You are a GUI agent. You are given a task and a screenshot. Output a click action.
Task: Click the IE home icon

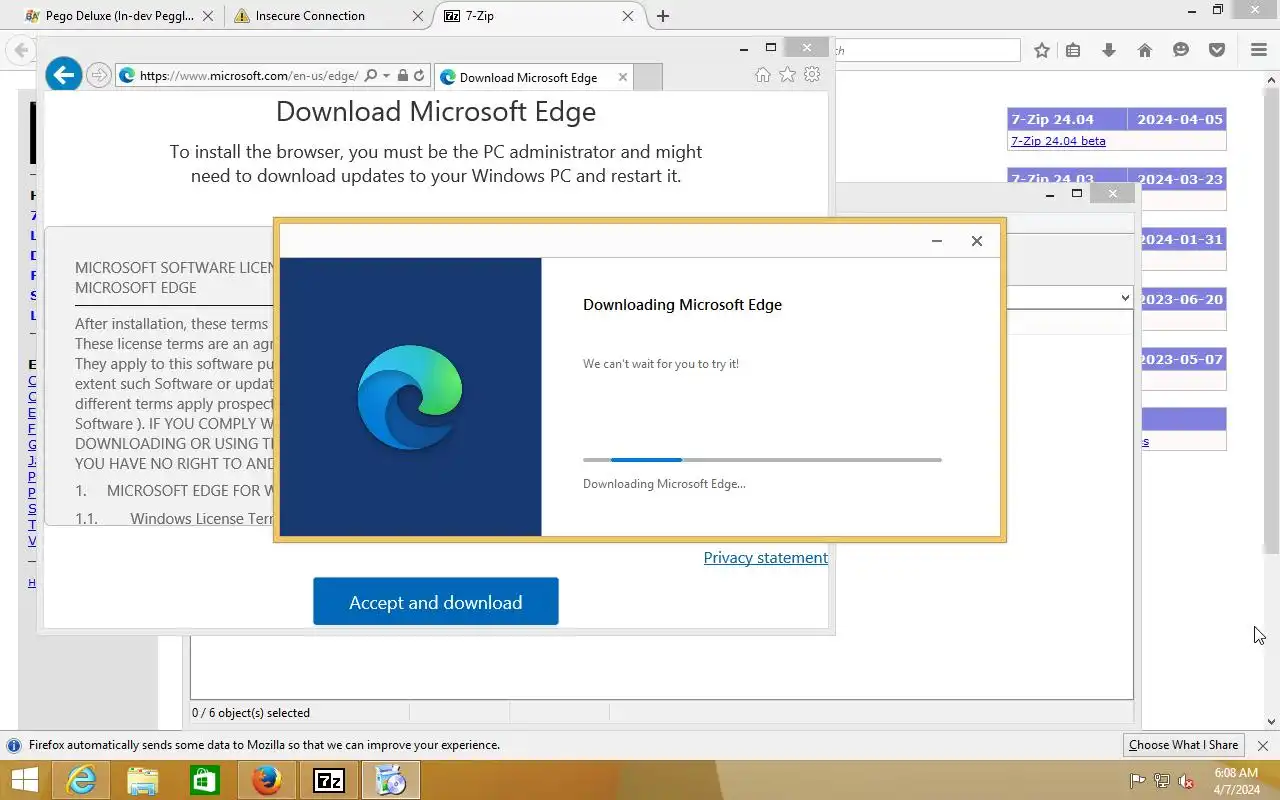[x=763, y=75]
